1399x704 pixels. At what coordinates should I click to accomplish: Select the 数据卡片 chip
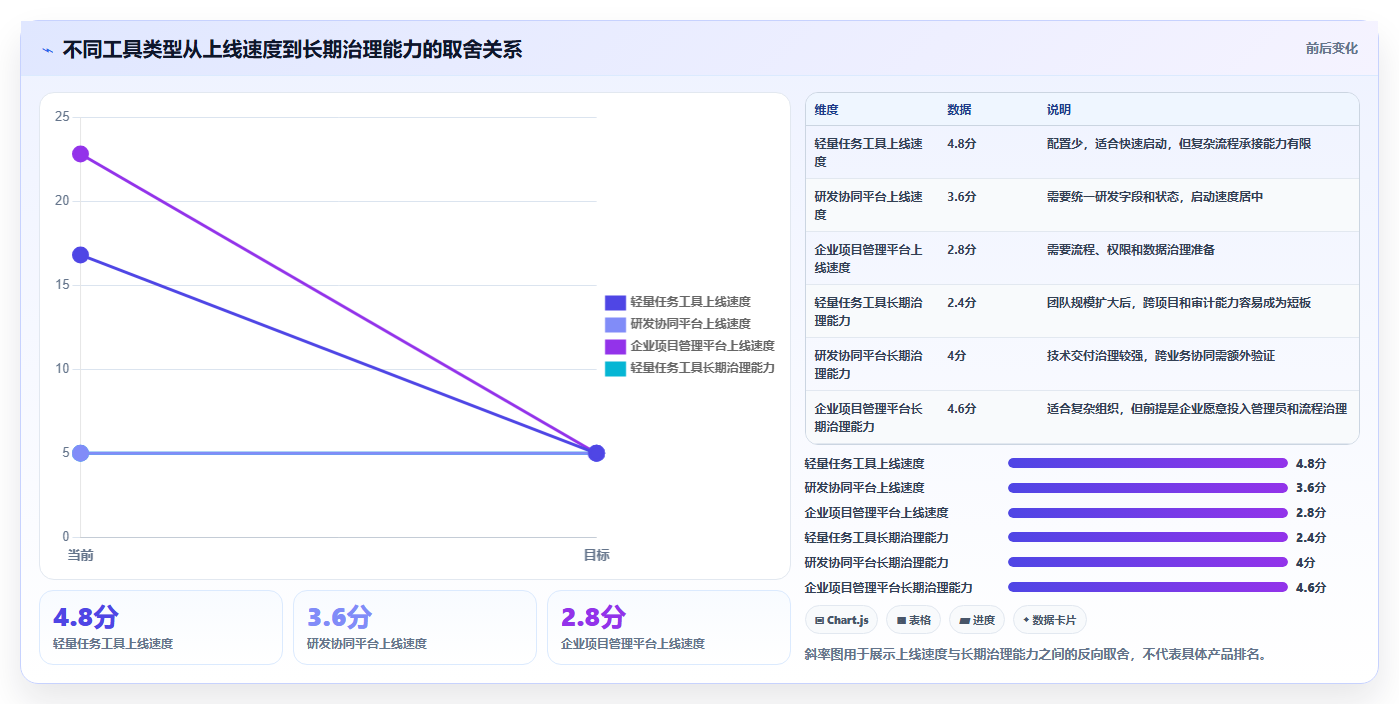point(1049,620)
